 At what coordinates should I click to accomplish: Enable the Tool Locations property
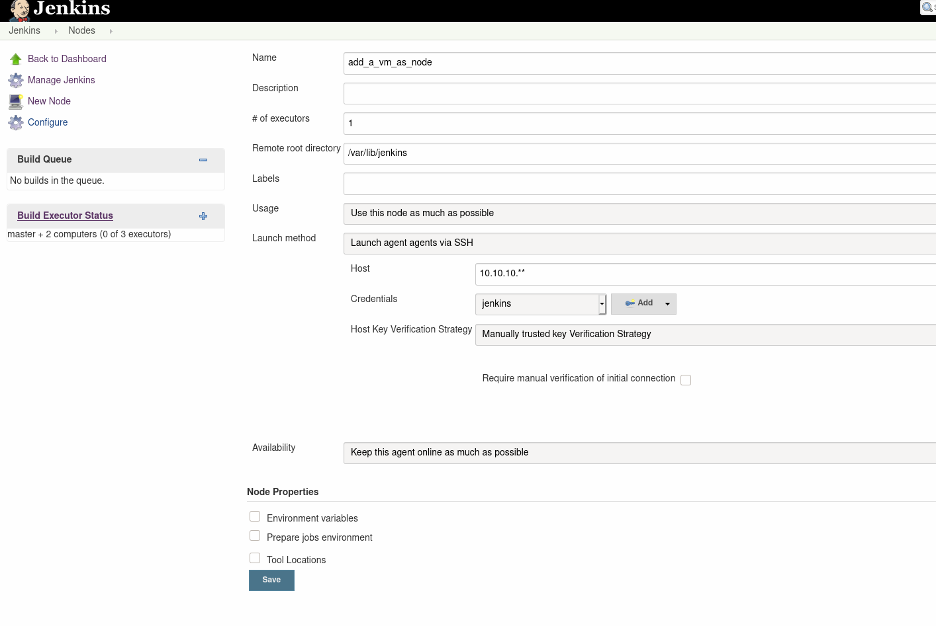coord(254,558)
